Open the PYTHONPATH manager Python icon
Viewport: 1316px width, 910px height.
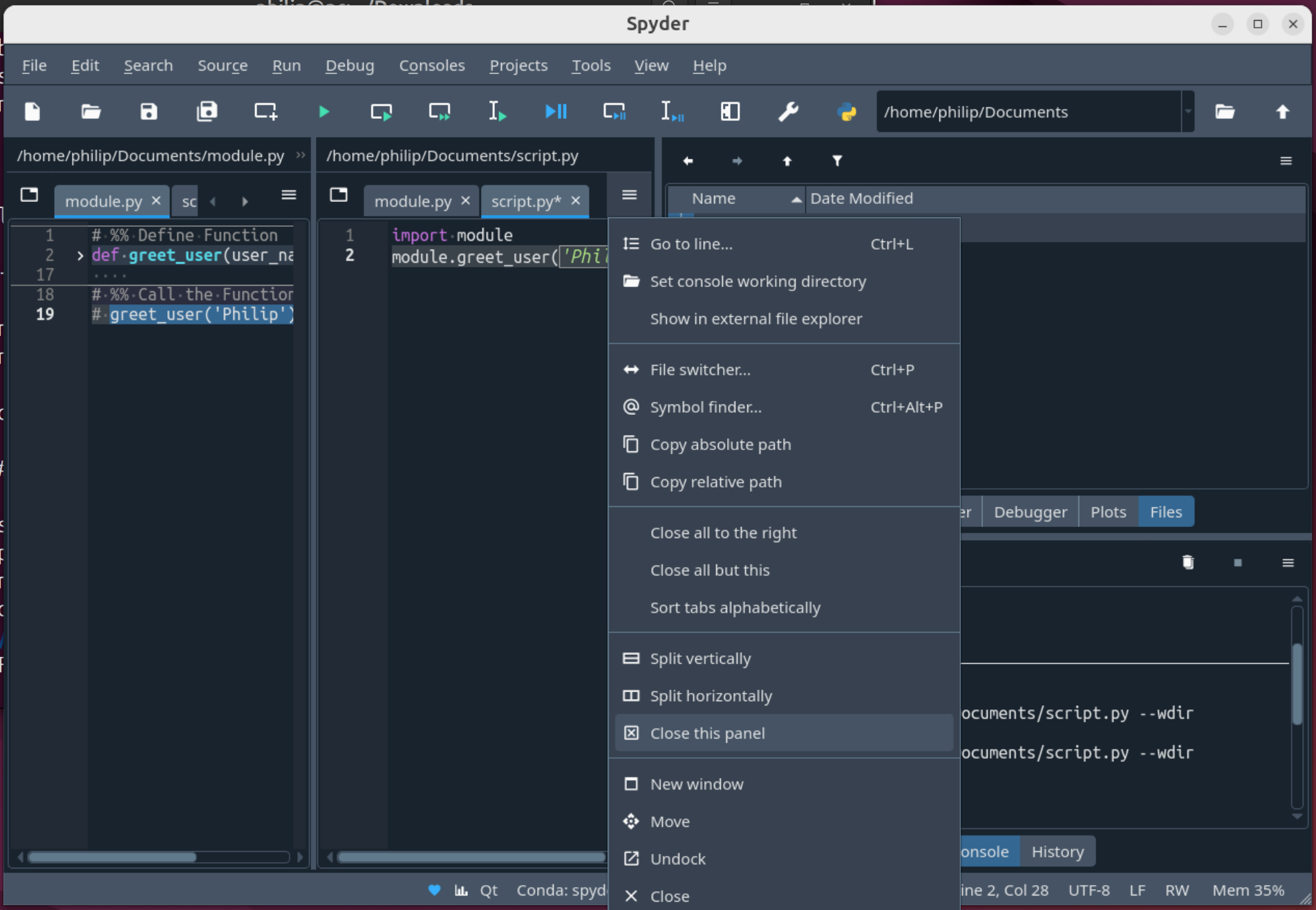coord(847,111)
